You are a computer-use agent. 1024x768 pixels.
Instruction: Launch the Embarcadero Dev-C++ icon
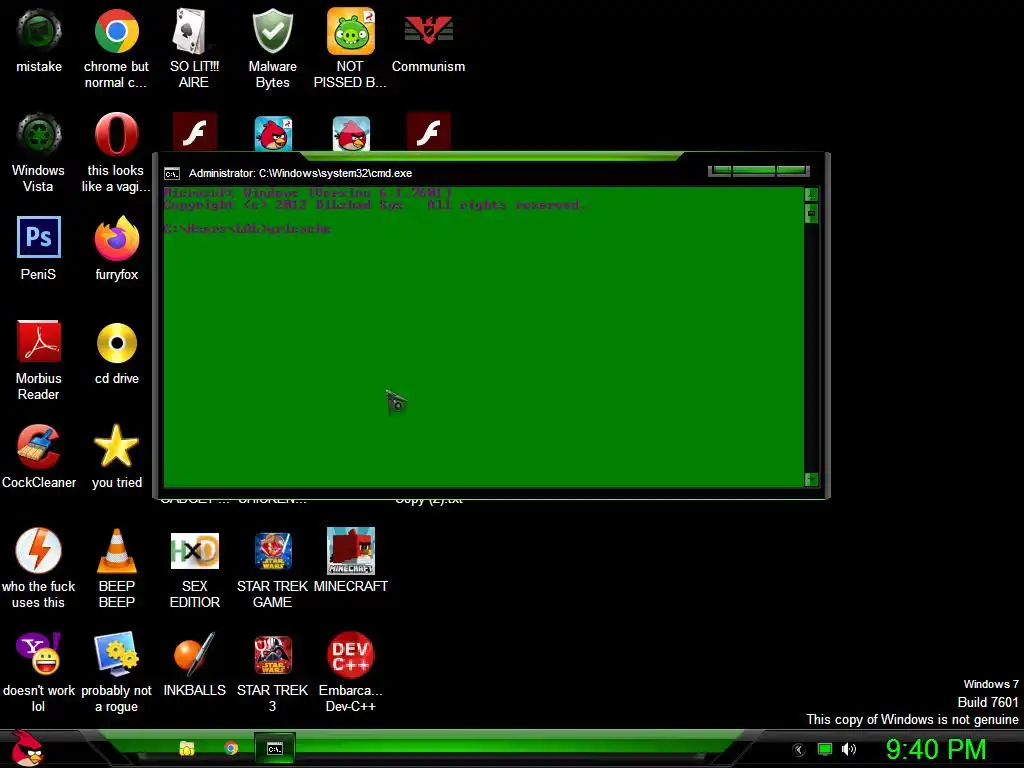[351, 654]
